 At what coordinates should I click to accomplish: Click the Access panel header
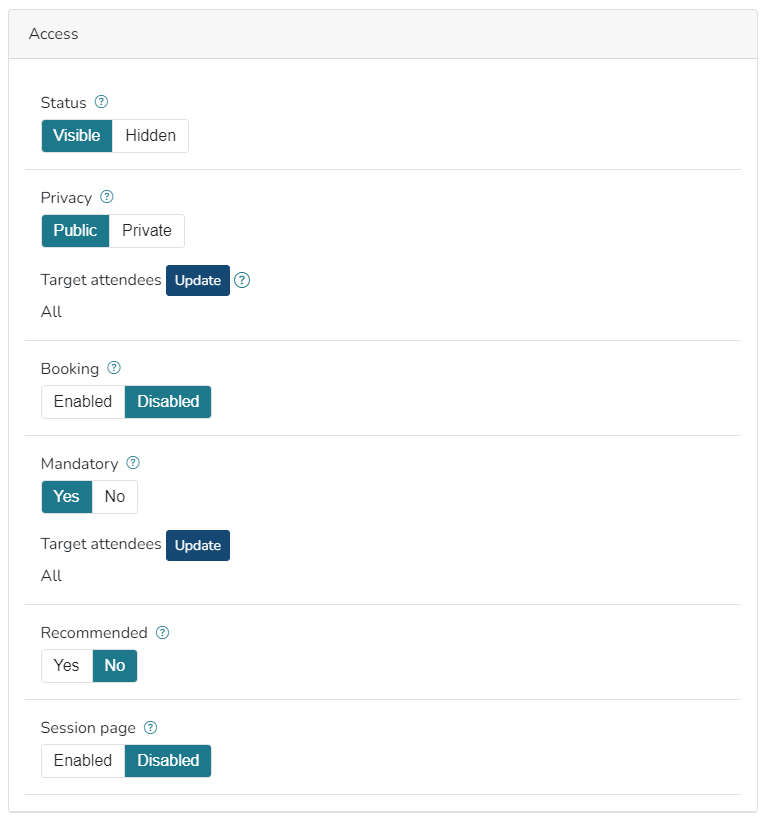[x=383, y=34]
